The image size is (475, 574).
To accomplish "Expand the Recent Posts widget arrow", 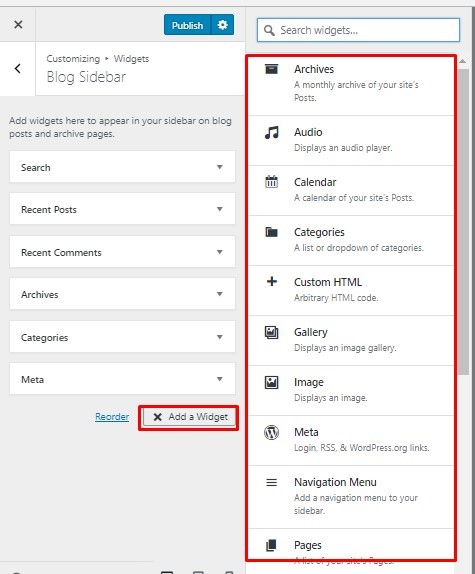I will [220, 209].
